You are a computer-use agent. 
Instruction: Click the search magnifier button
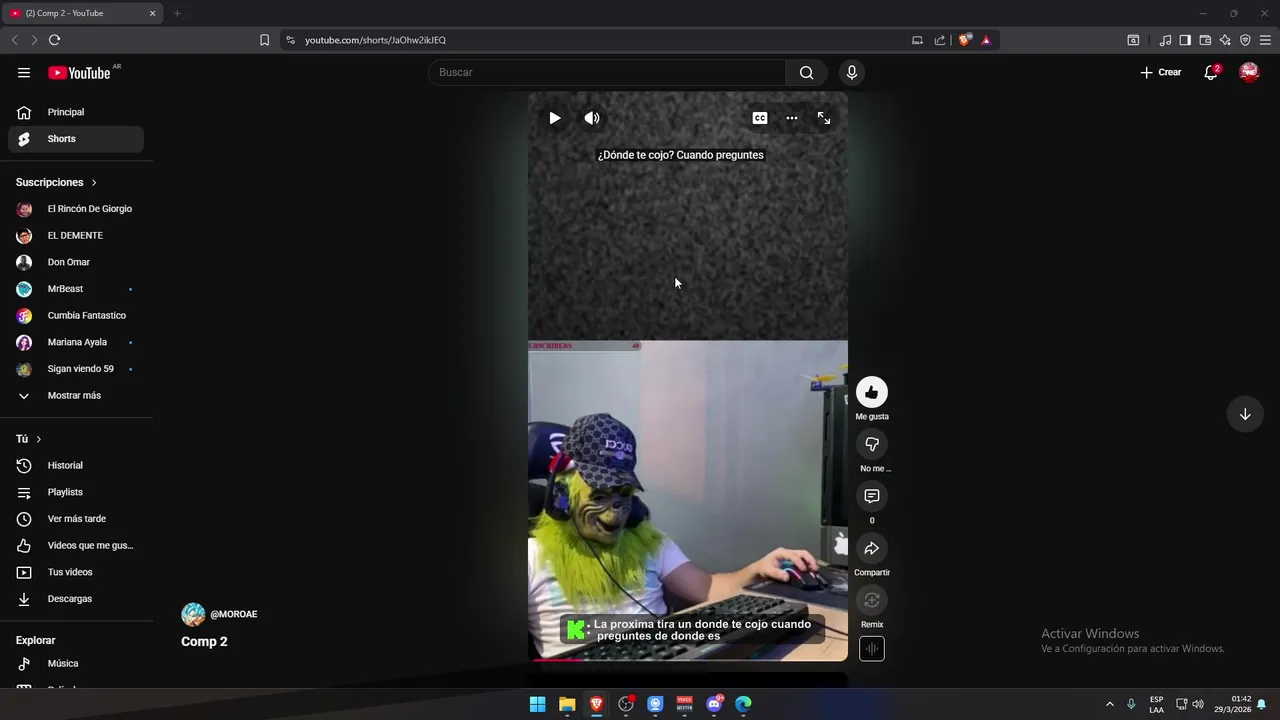click(806, 72)
